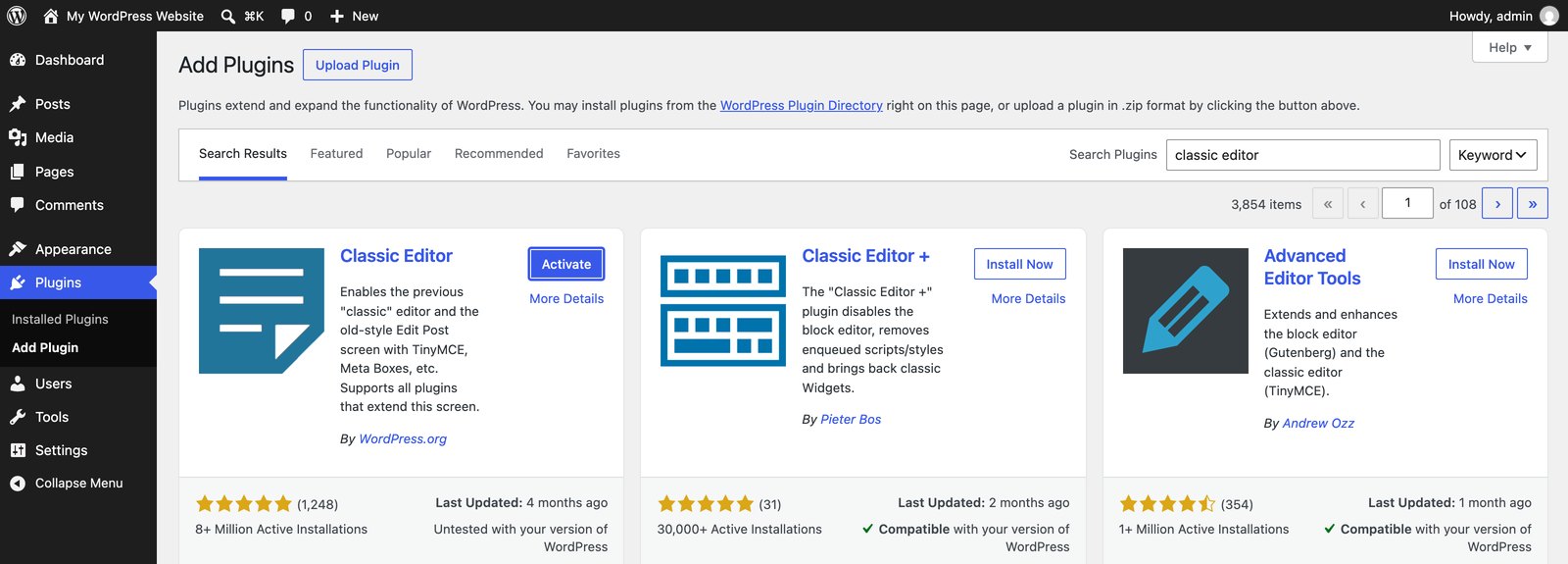Click the Comments icon in sidebar
Screen dimensions: 1568x564
[x=18, y=205]
